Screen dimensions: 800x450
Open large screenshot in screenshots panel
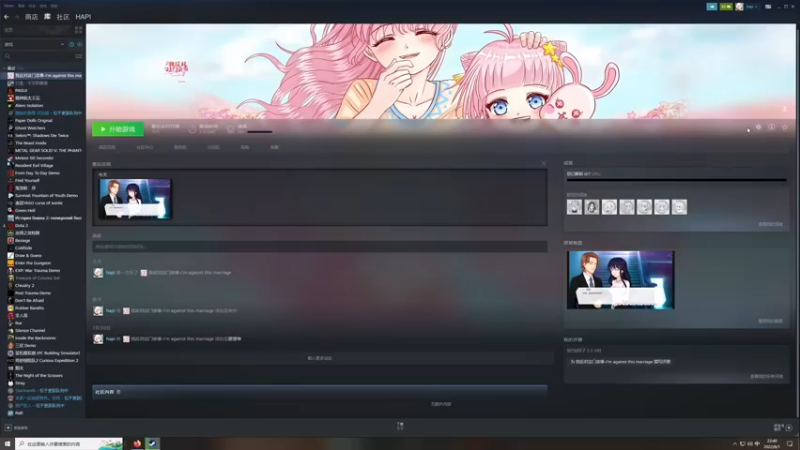click(620, 280)
